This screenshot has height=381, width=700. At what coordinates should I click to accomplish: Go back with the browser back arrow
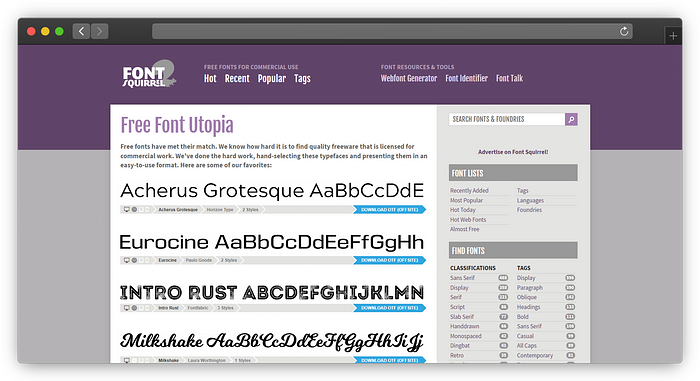click(81, 31)
